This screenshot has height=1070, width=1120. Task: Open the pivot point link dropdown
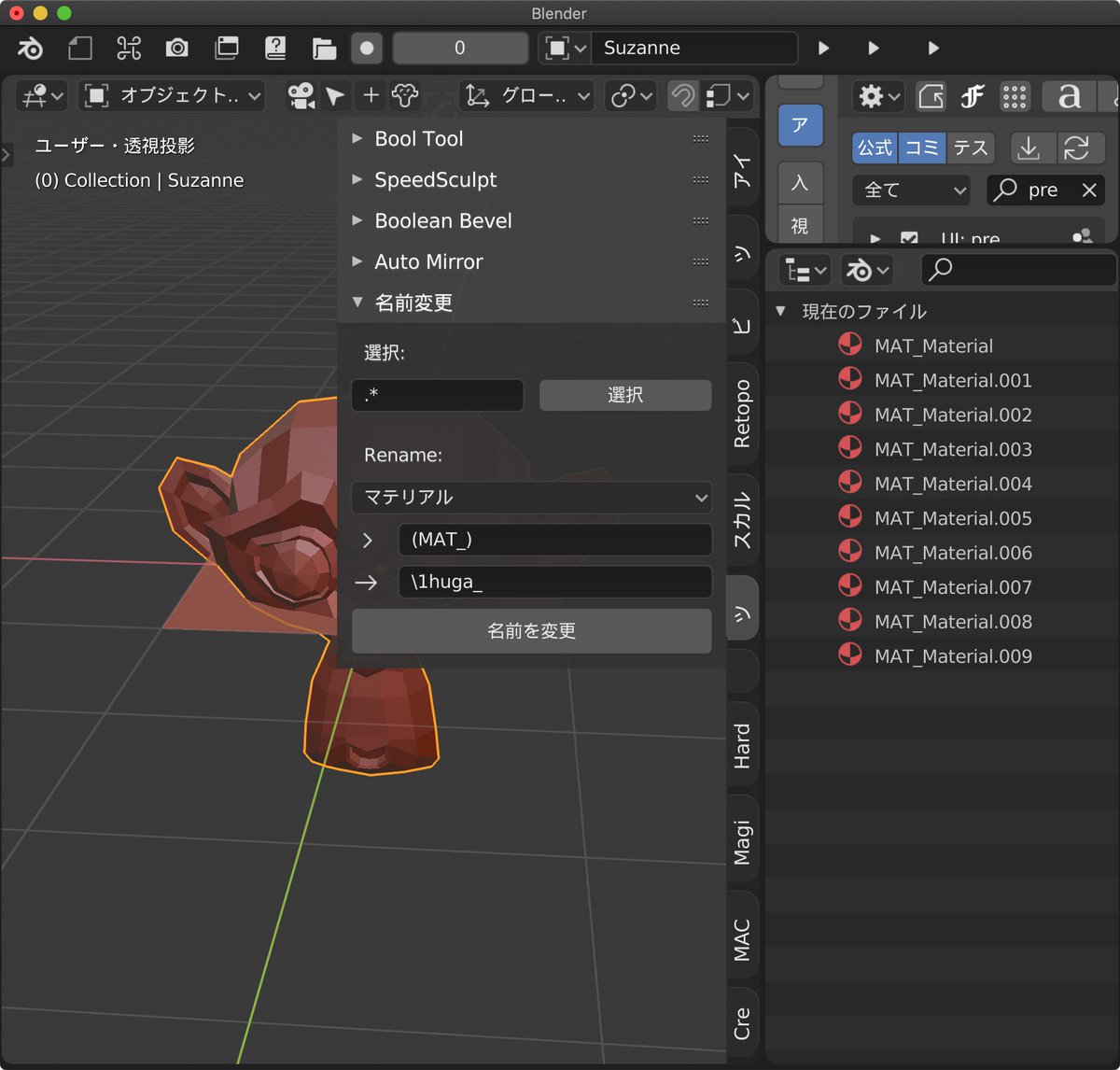[631, 95]
